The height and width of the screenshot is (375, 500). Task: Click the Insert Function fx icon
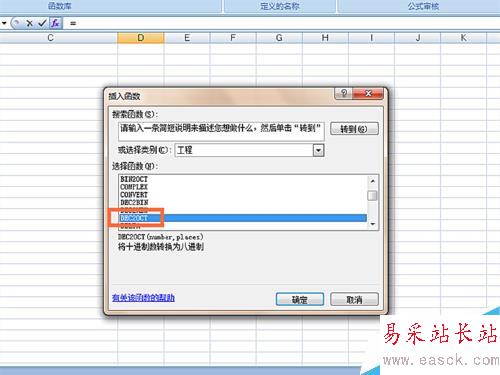tap(55, 23)
